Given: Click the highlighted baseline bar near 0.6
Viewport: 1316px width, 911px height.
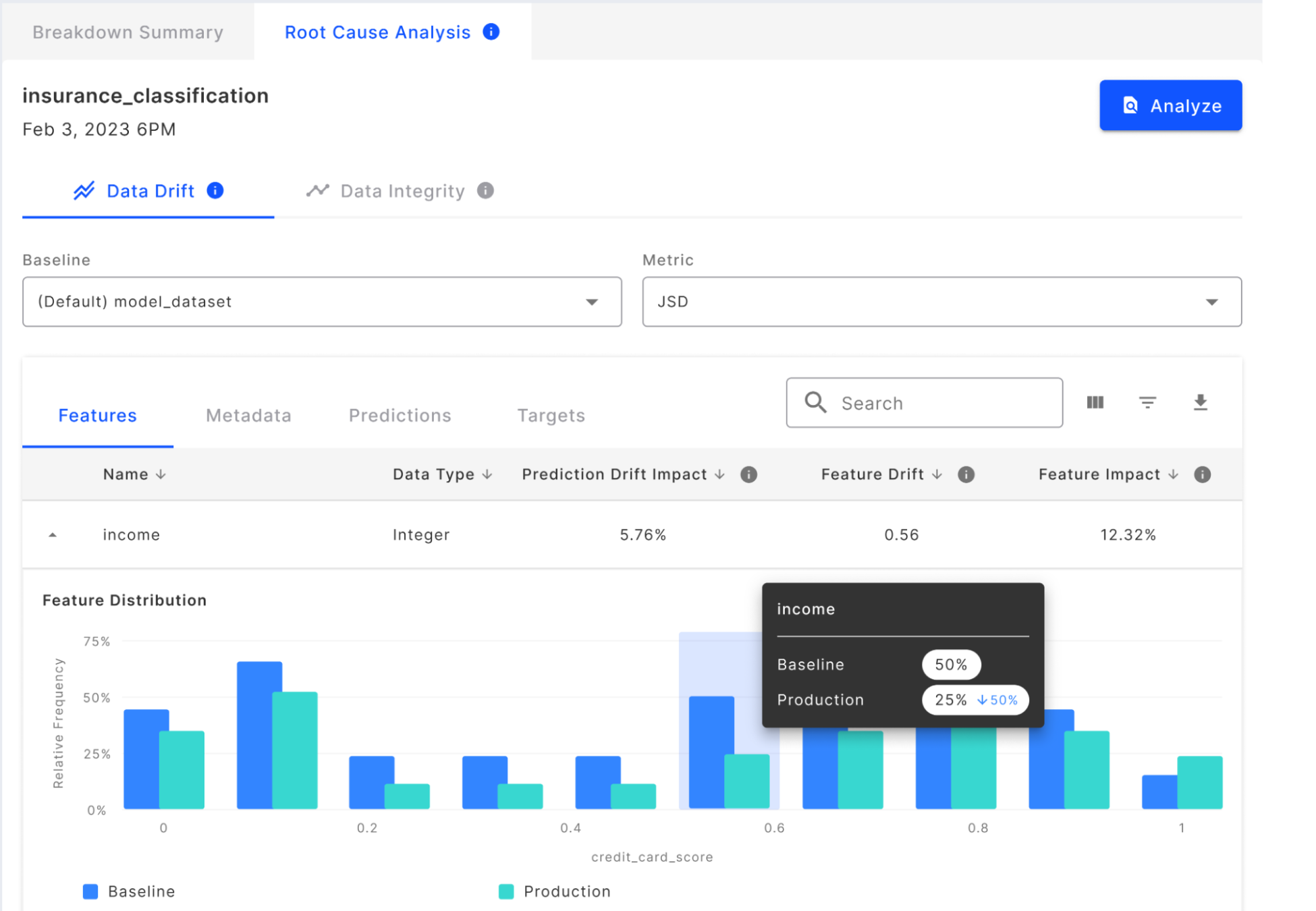Looking at the screenshot, I should (707, 752).
